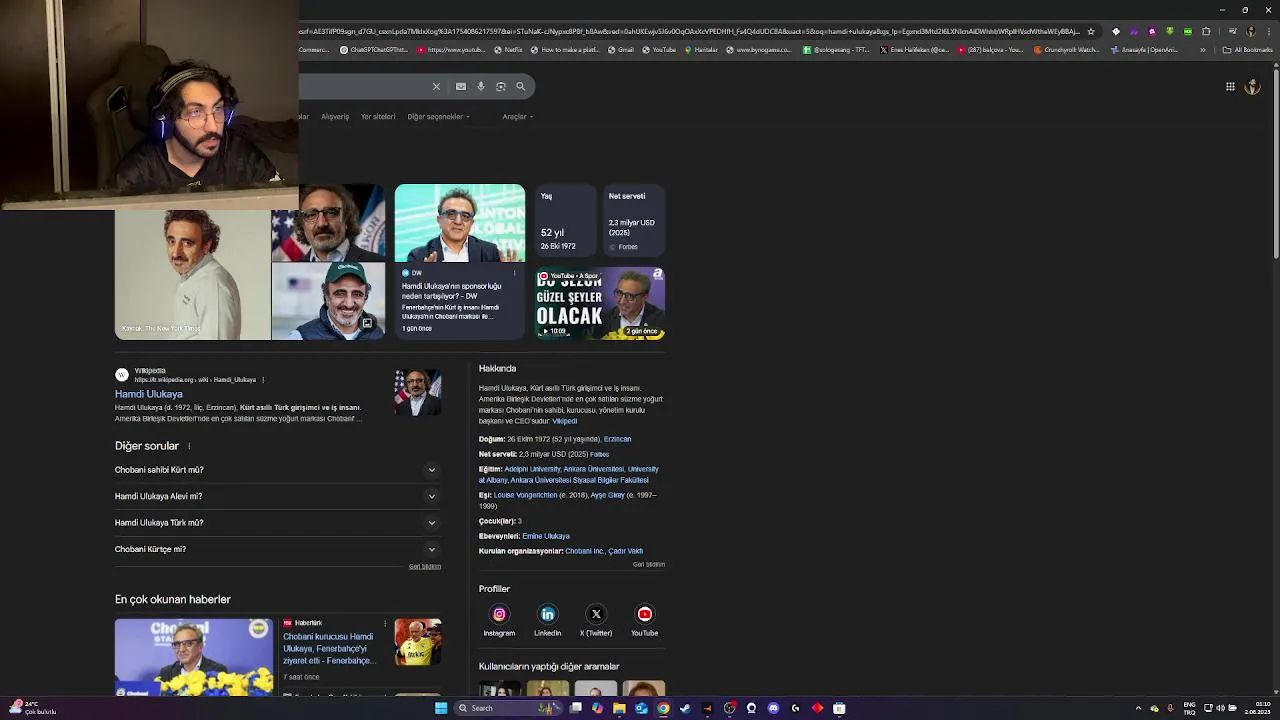Screen dimensions: 1280x720
Task: Open Microsoft Store from the taskbar
Action: tap(839, 708)
